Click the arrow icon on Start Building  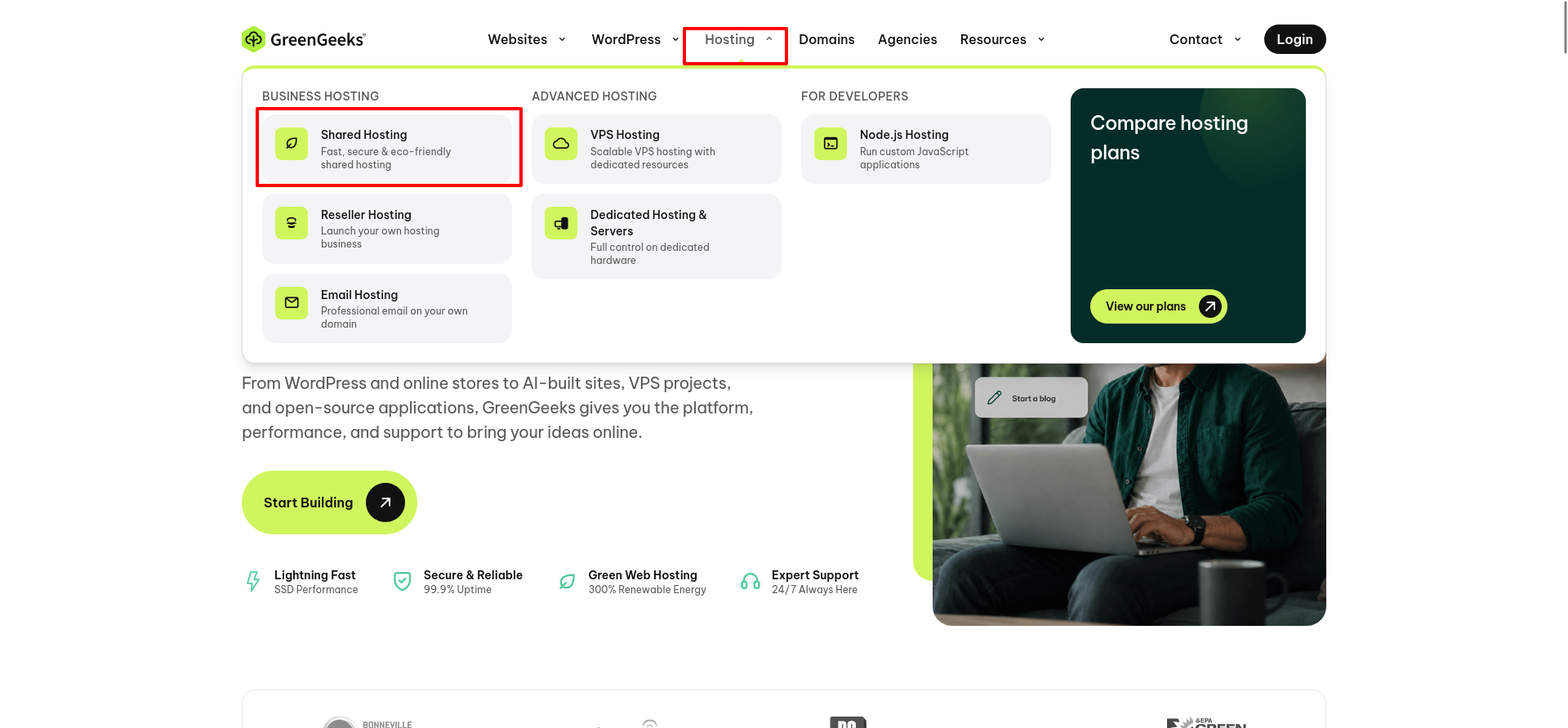point(385,502)
